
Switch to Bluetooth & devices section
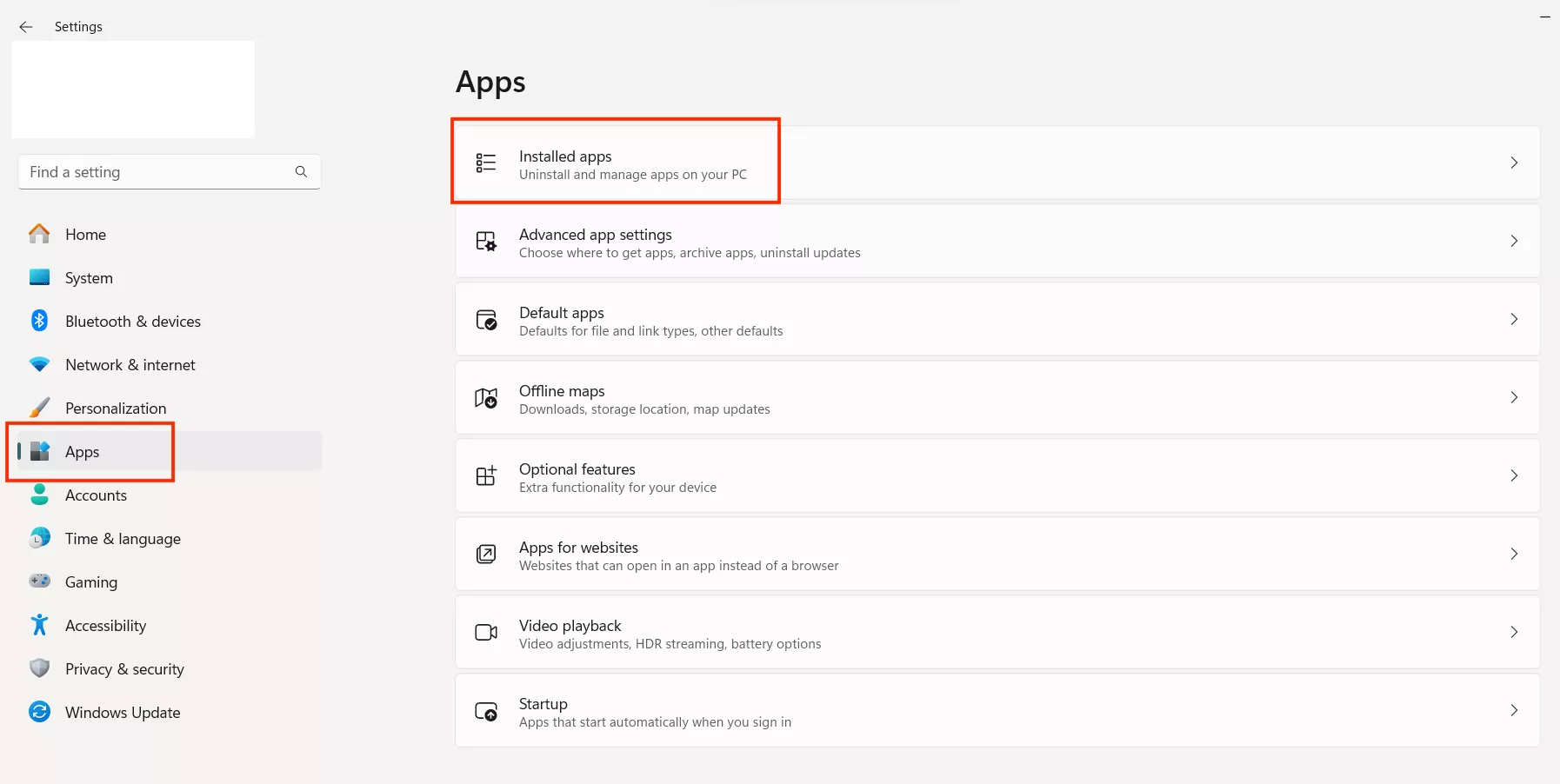132,322
